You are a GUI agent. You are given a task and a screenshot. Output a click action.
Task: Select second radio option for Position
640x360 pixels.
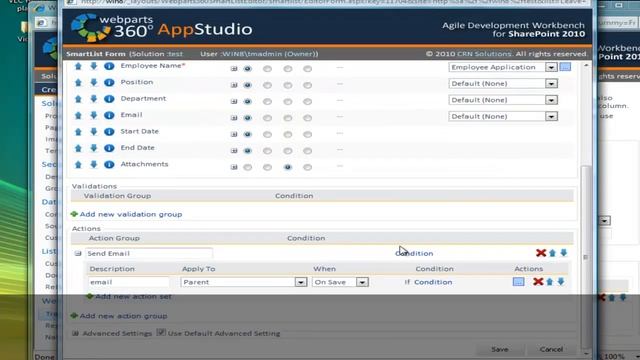pos(267,85)
